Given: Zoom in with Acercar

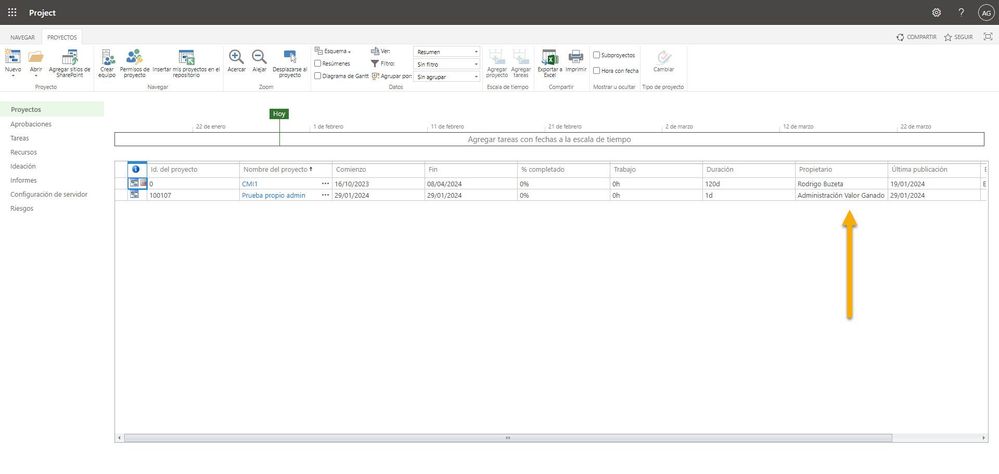Looking at the screenshot, I should 236,61.
